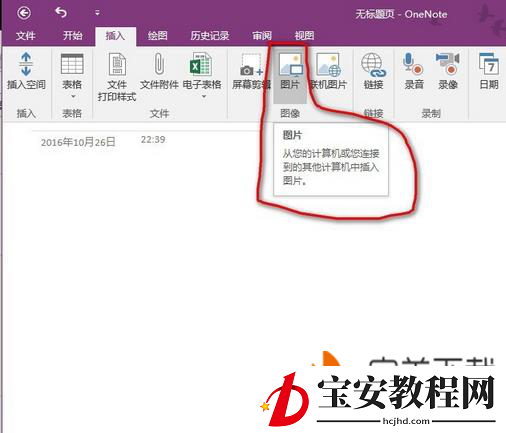Image resolution: width=506 pixels, height=433 pixels.
Task: Click the 文件打印样式 icon
Action: 117,64
